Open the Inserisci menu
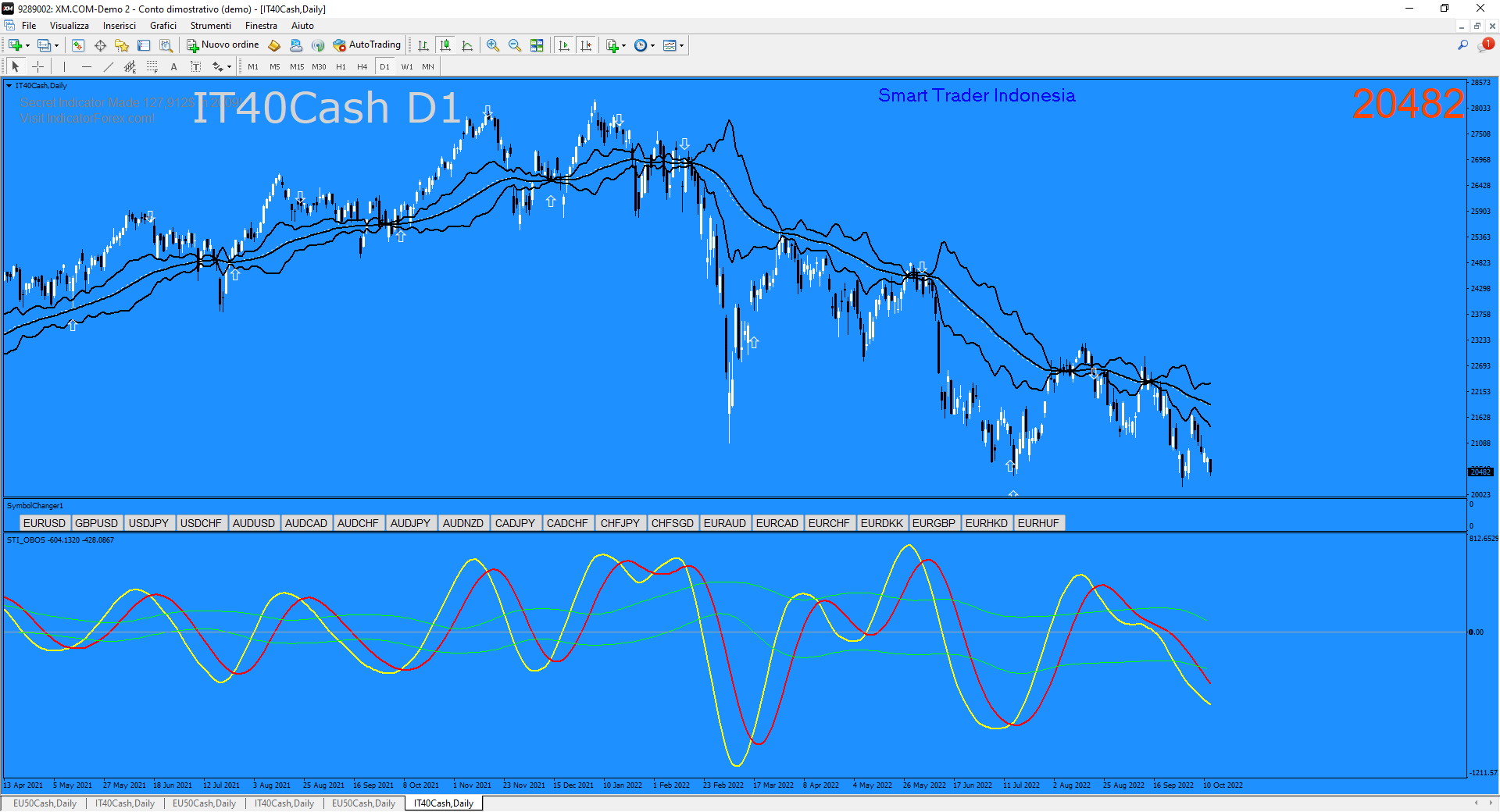Viewport: 1500px width, 812px height. pos(120,26)
